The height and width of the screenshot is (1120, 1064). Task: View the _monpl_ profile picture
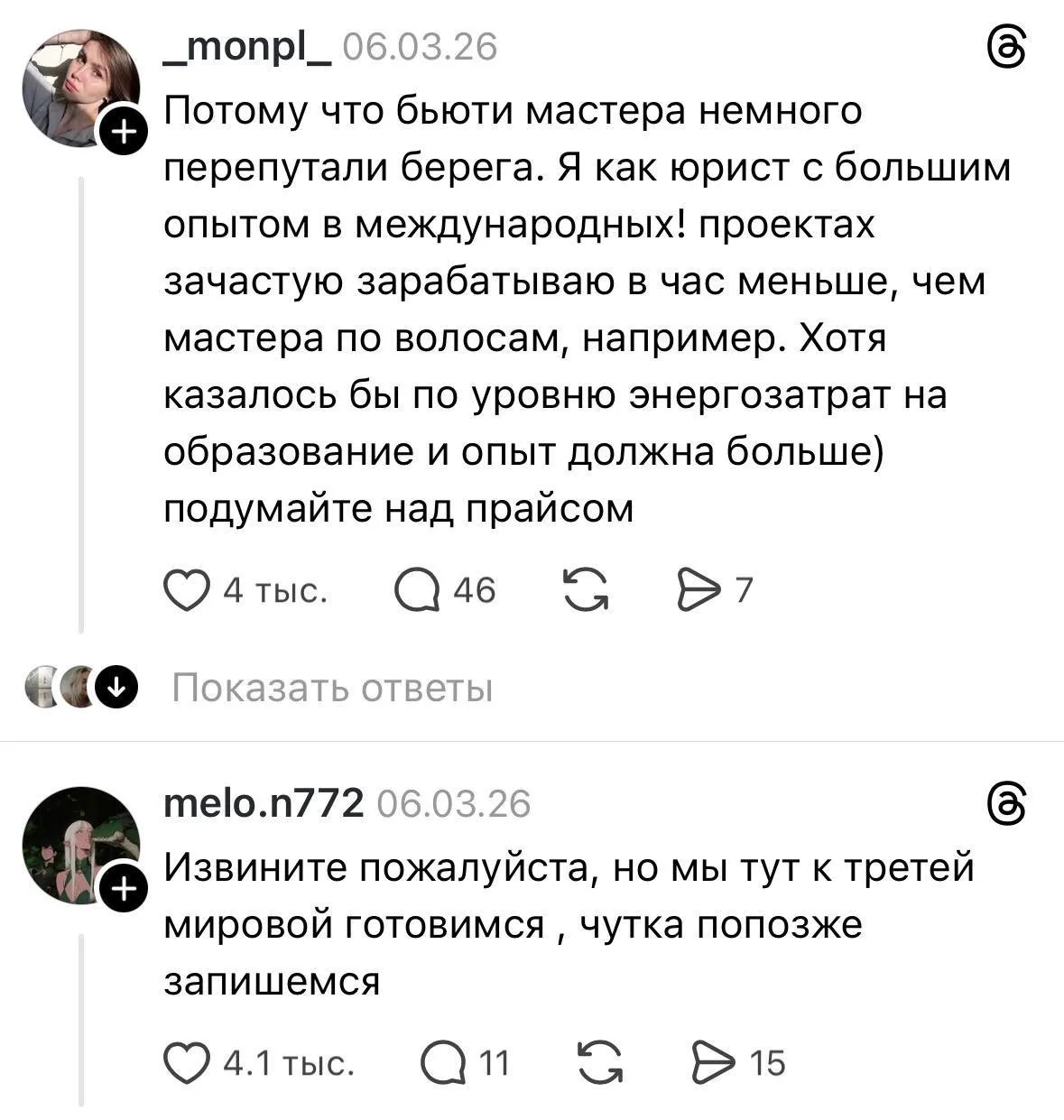(78, 86)
